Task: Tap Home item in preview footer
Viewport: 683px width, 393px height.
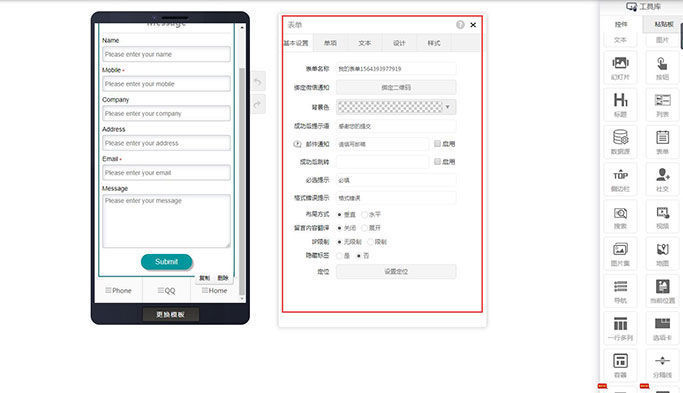Action: point(215,290)
